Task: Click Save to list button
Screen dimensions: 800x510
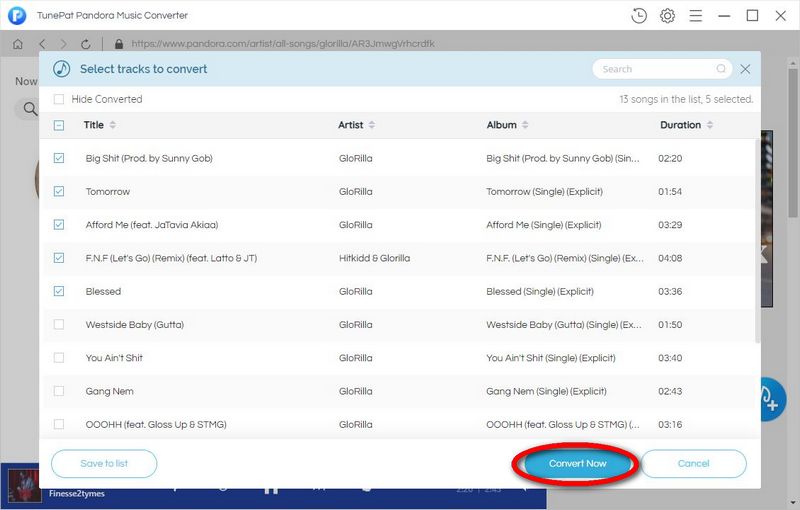Action: (104, 464)
